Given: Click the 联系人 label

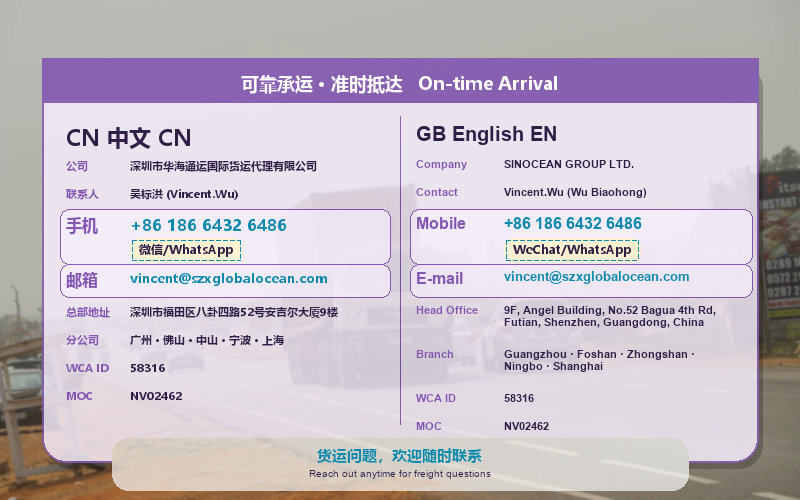Looking at the screenshot, I should (82, 194).
